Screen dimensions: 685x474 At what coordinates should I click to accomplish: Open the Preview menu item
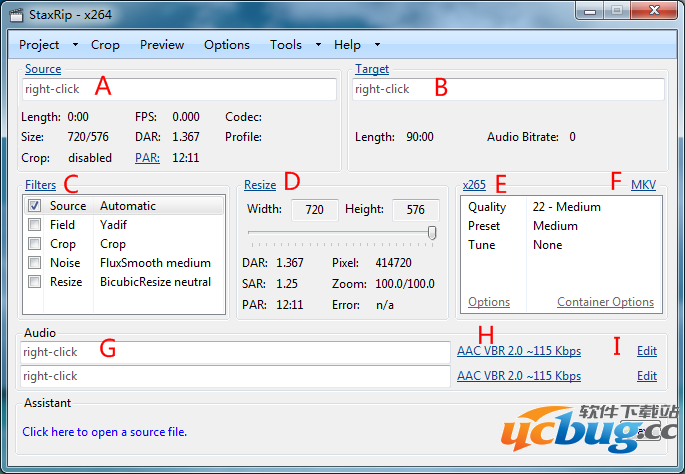coord(162,45)
